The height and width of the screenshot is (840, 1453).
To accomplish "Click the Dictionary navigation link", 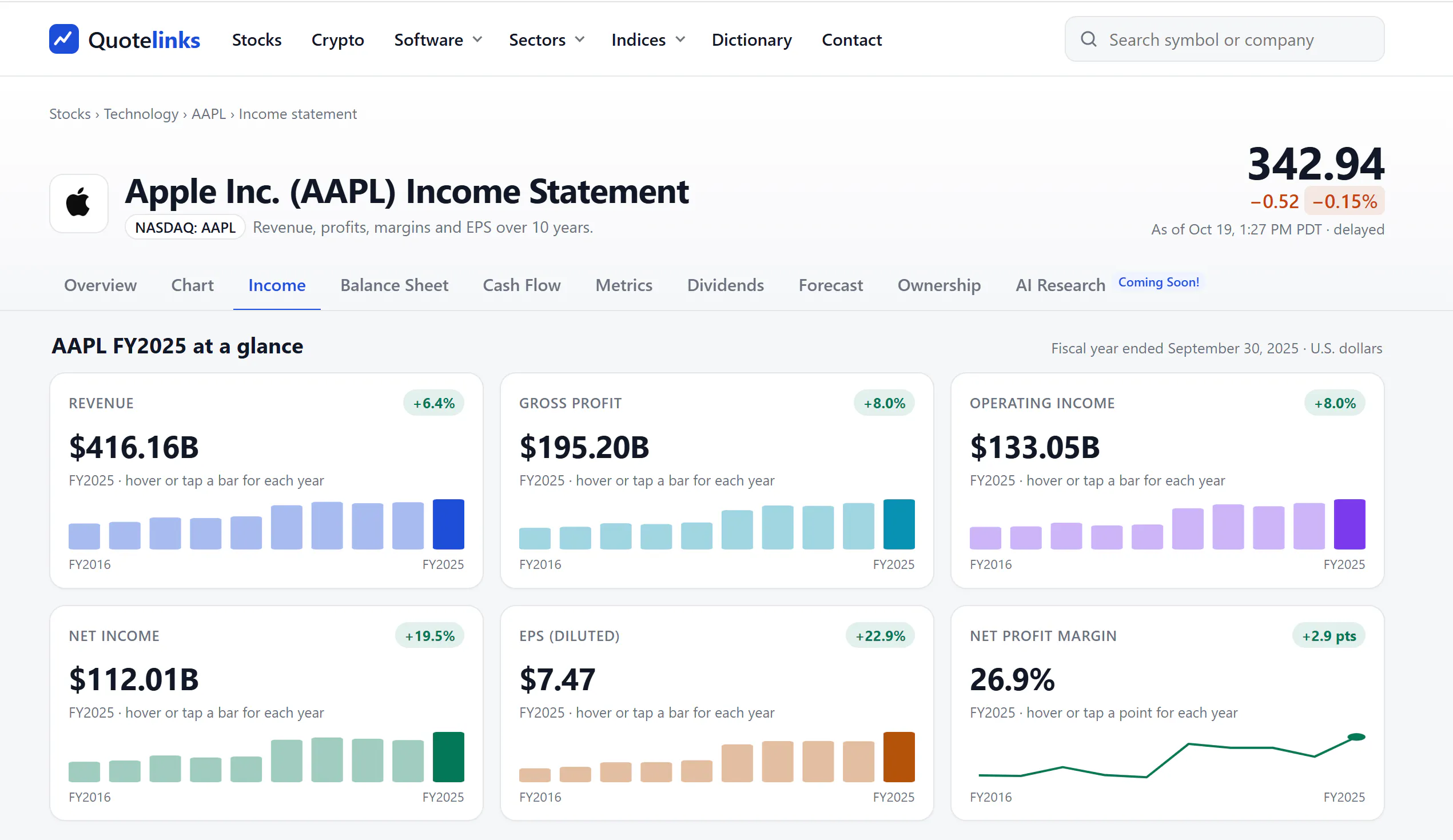I will point(751,40).
